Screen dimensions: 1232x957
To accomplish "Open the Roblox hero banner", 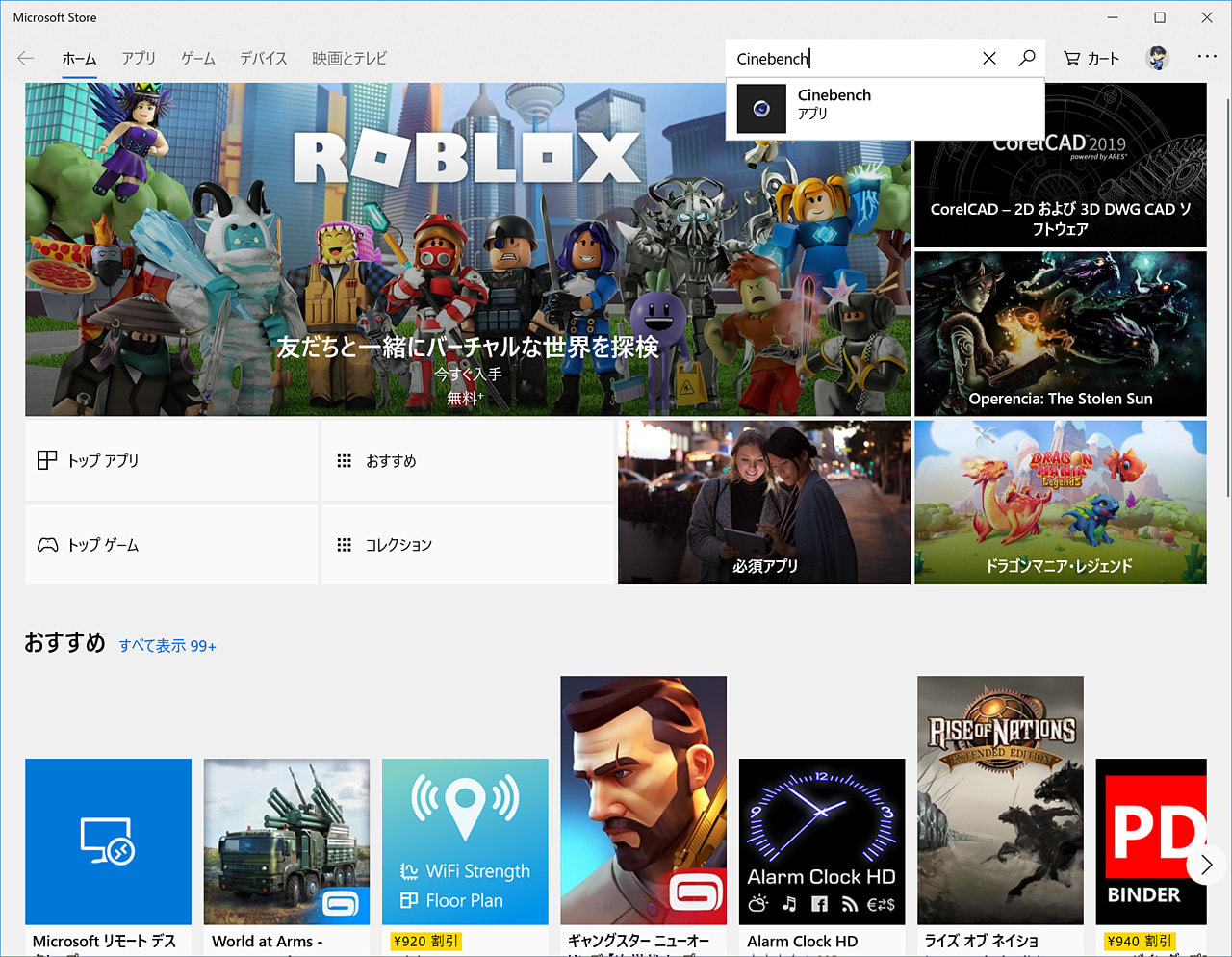I will (x=468, y=250).
